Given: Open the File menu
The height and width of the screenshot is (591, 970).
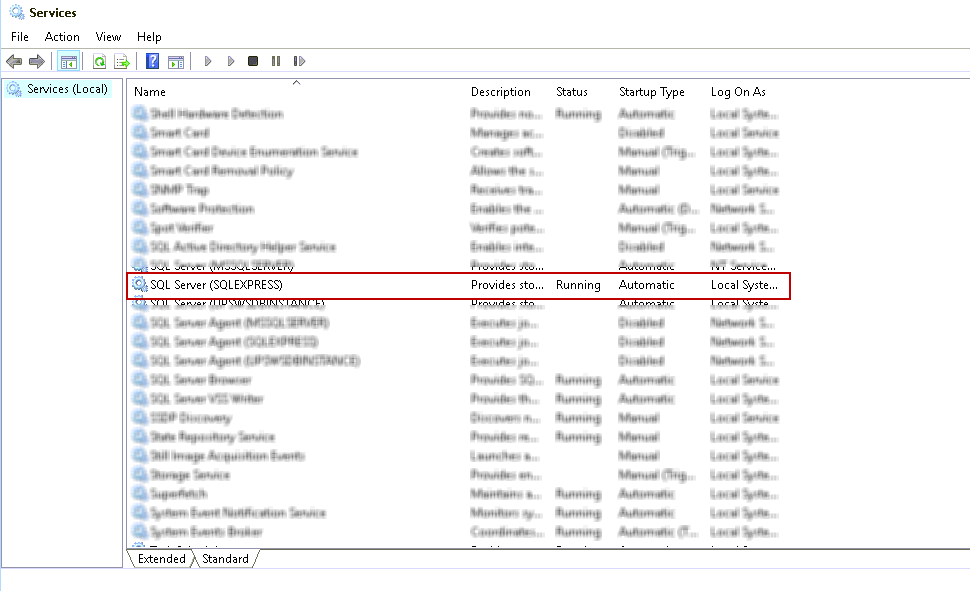Looking at the screenshot, I should 20,37.
